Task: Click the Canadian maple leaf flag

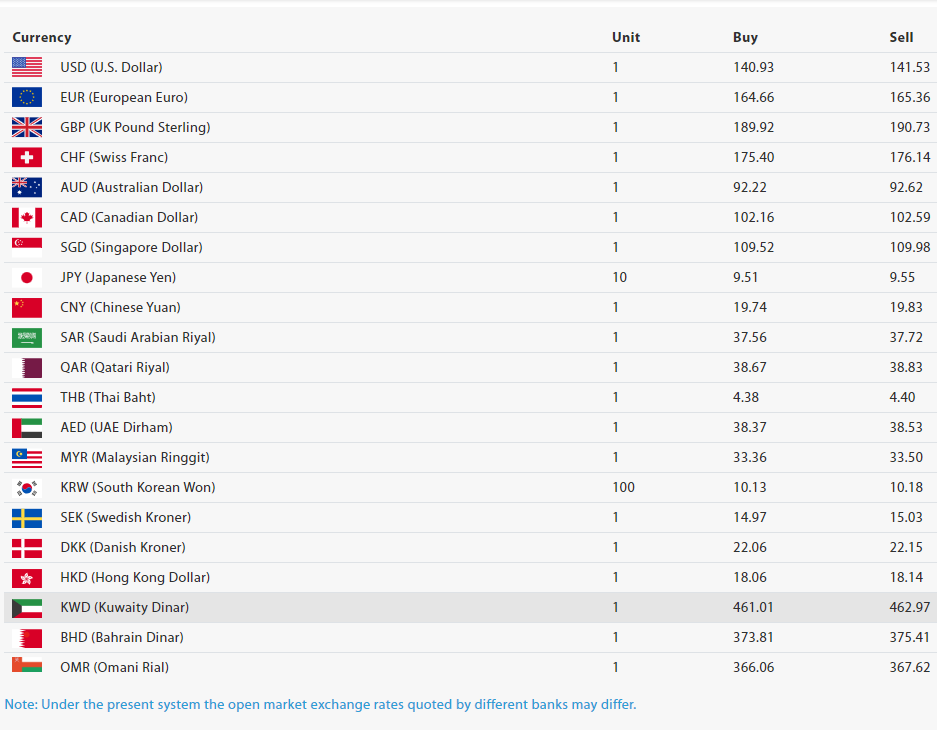Action: tap(27, 217)
